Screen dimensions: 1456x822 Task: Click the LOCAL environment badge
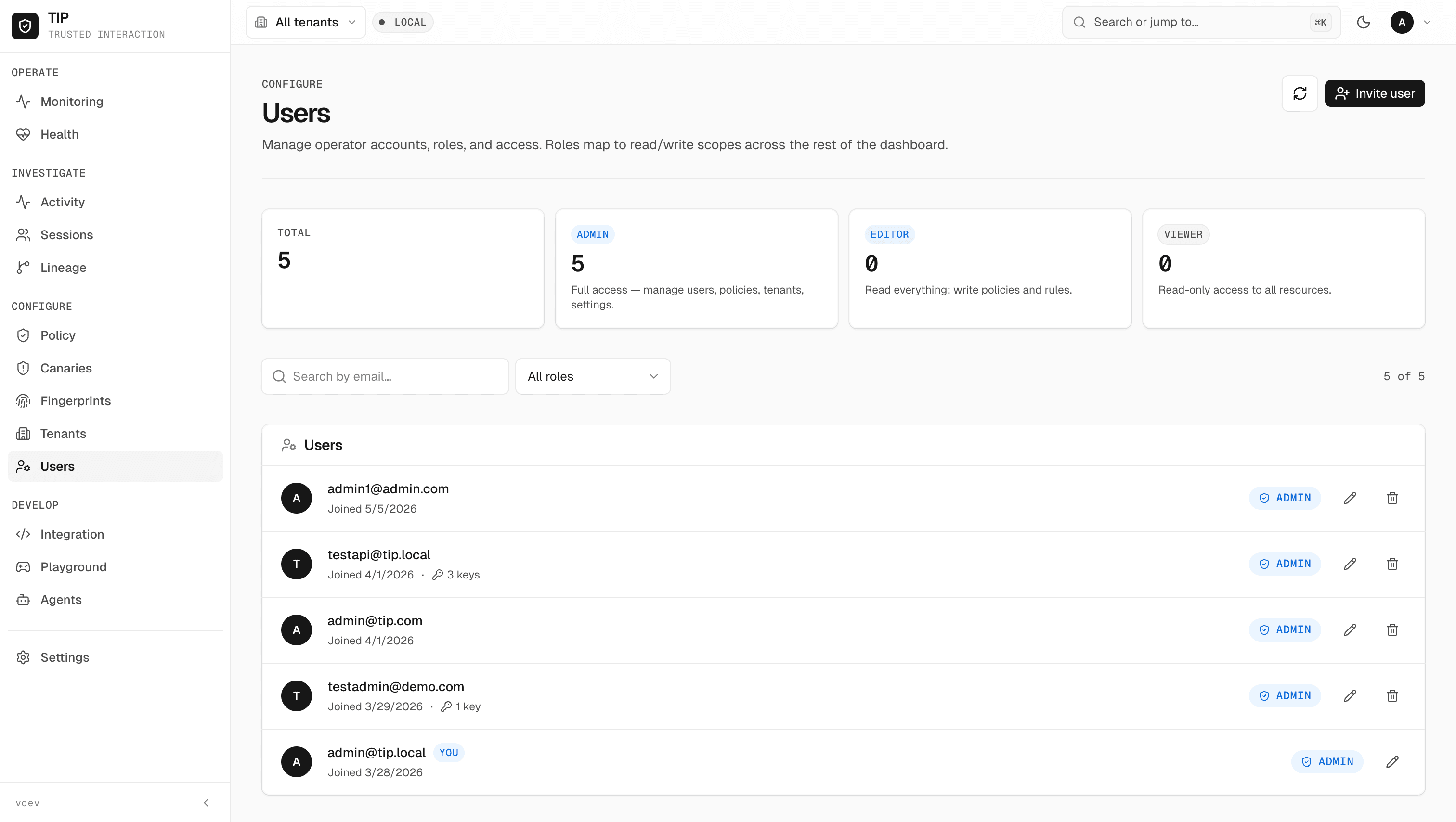pos(403,22)
